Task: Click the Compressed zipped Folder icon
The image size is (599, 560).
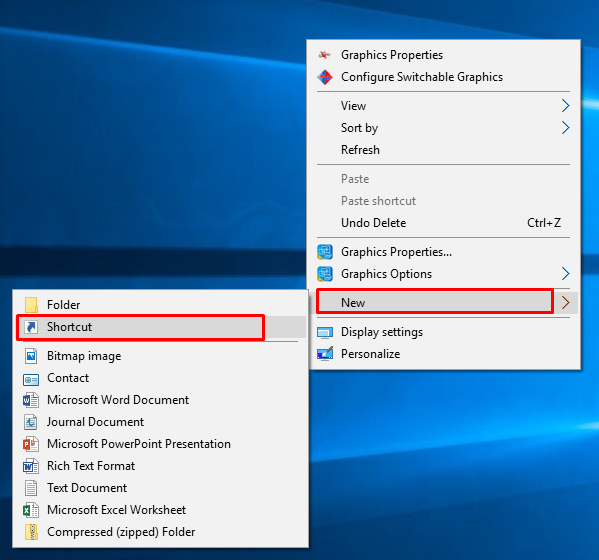Action: [31, 532]
